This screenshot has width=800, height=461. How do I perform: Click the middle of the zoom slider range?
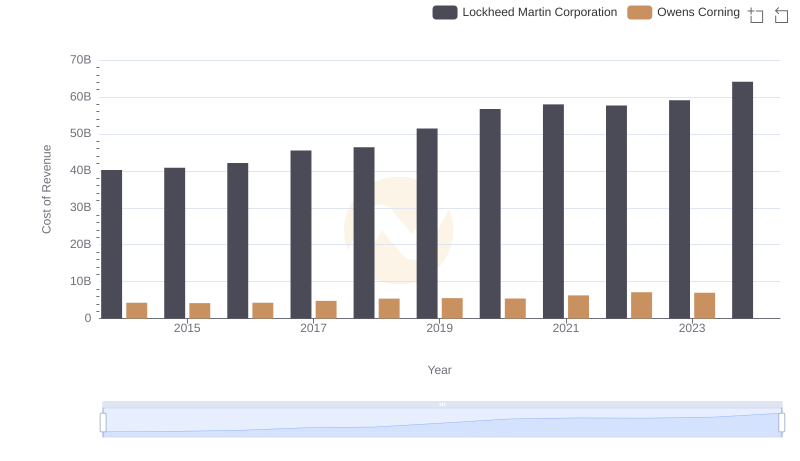[442, 424]
